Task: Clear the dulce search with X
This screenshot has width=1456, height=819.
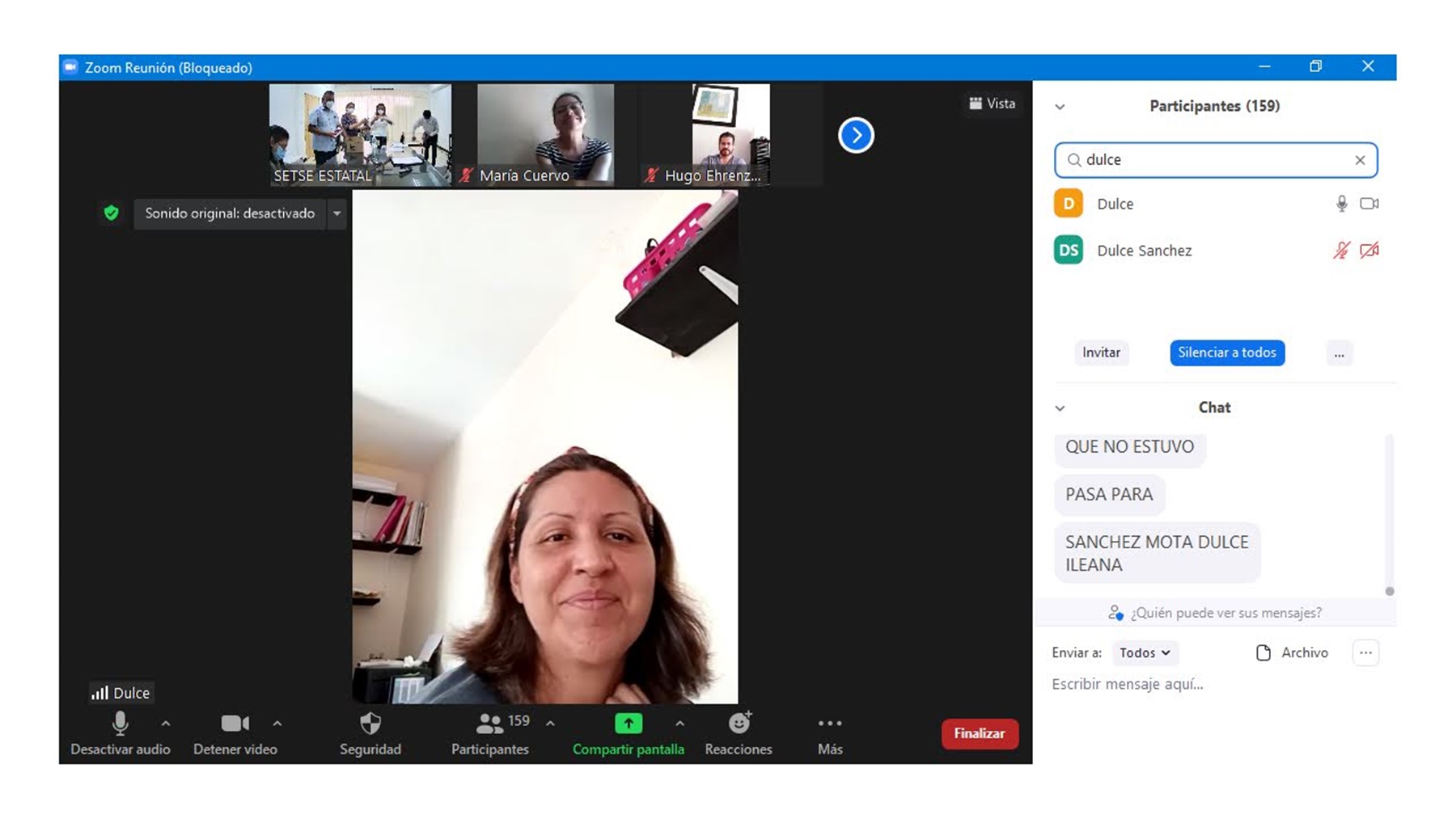Action: [x=1360, y=160]
